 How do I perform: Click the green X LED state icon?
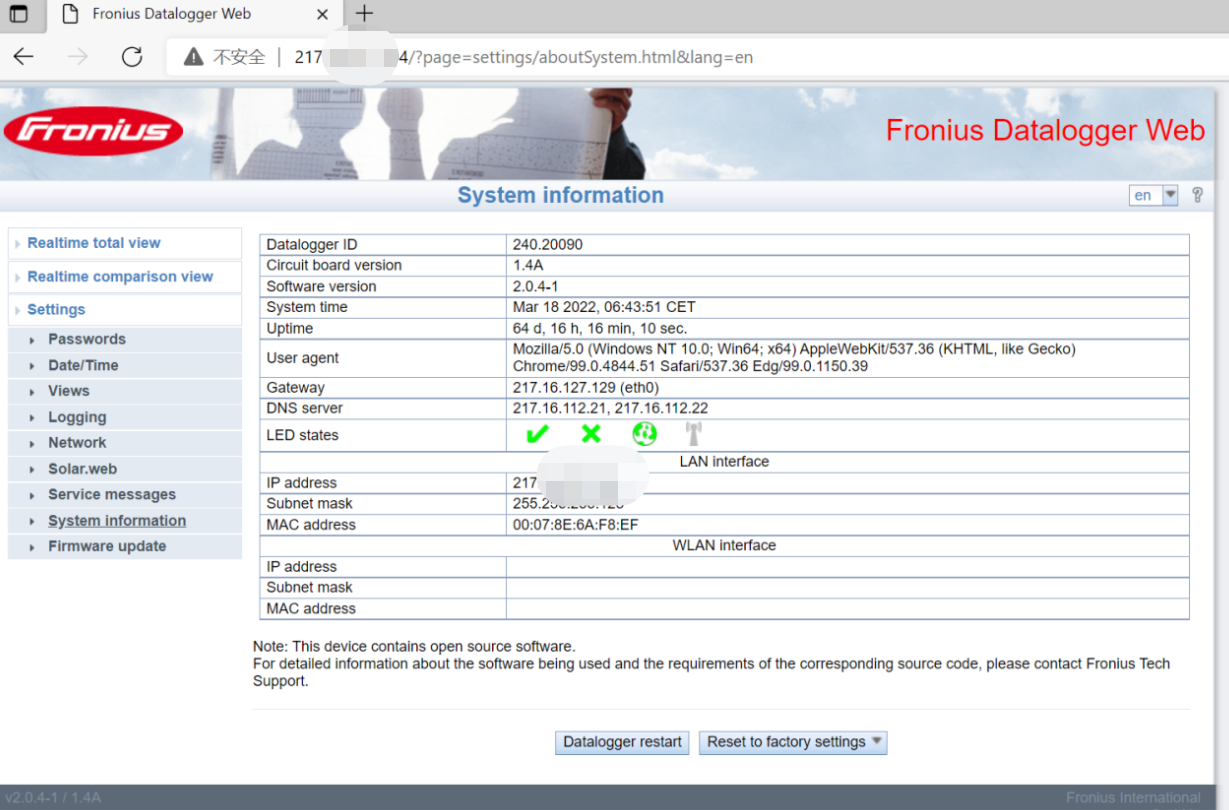[591, 434]
